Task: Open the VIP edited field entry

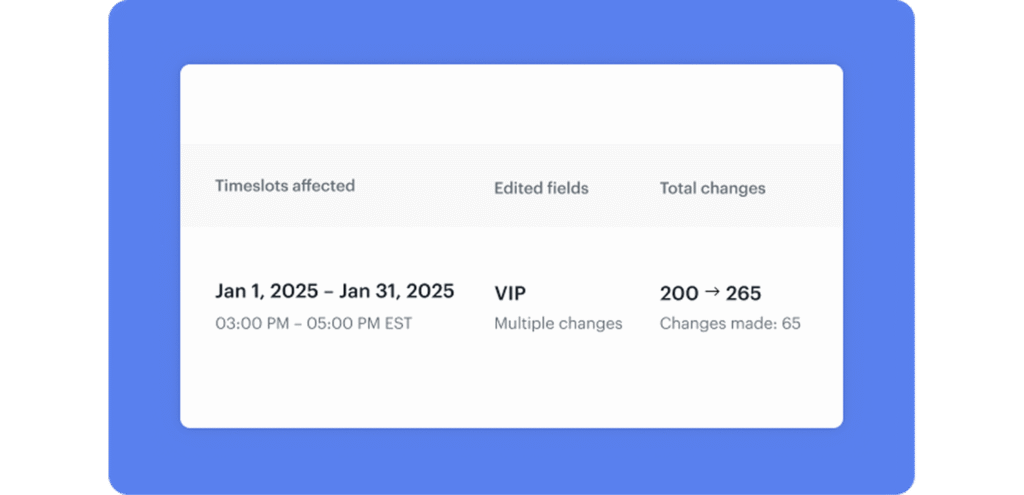Action: (x=510, y=293)
